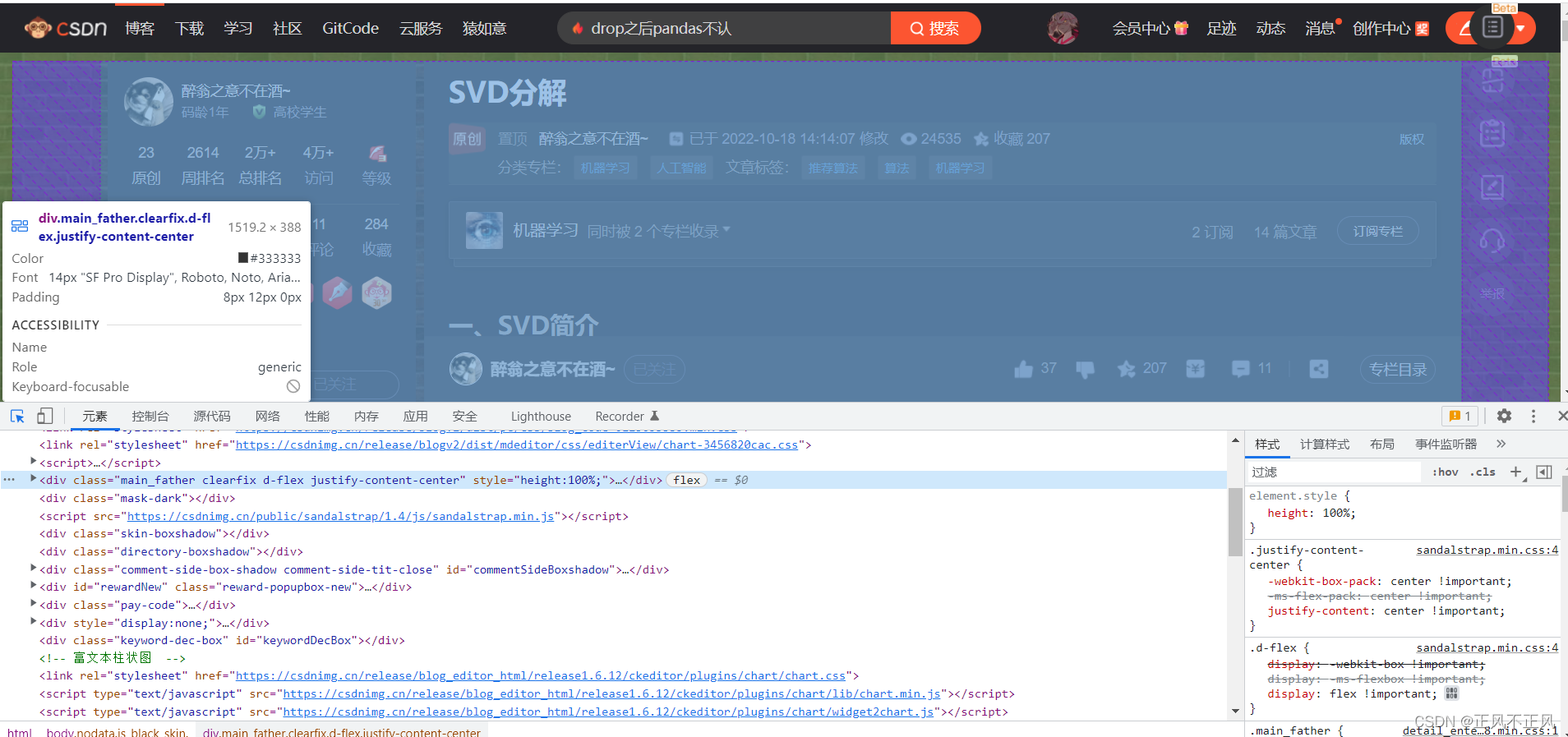Toggle the computed styles sidebar pane icon

(1544, 472)
